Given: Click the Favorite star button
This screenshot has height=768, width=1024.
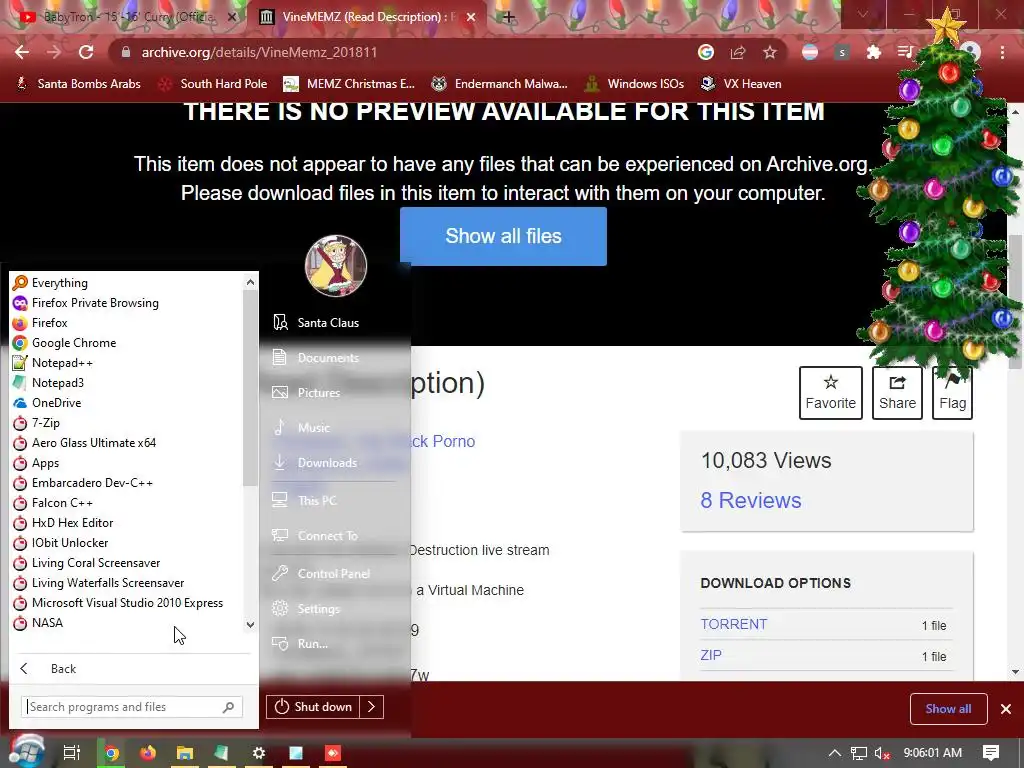Looking at the screenshot, I should pos(831,392).
